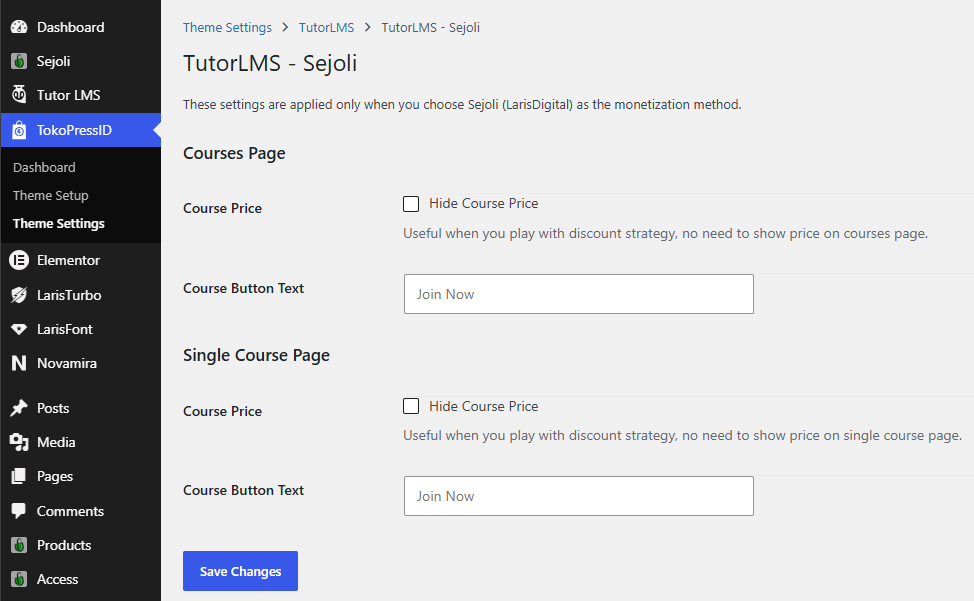Click the LarisFont diamond icon
974x601 pixels.
click(x=19, y=329)
